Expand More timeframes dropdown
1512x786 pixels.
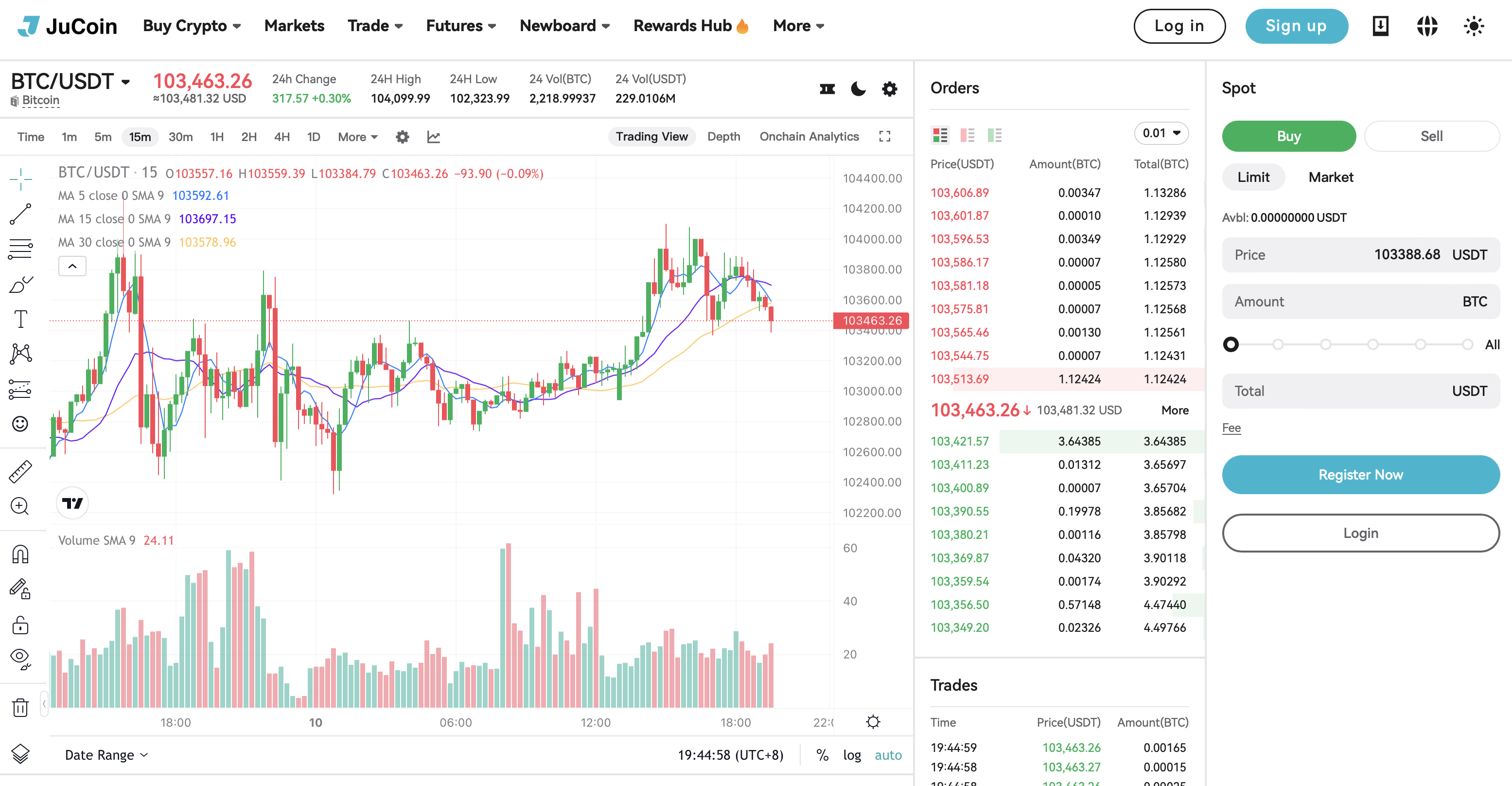(x=357, y=137)
